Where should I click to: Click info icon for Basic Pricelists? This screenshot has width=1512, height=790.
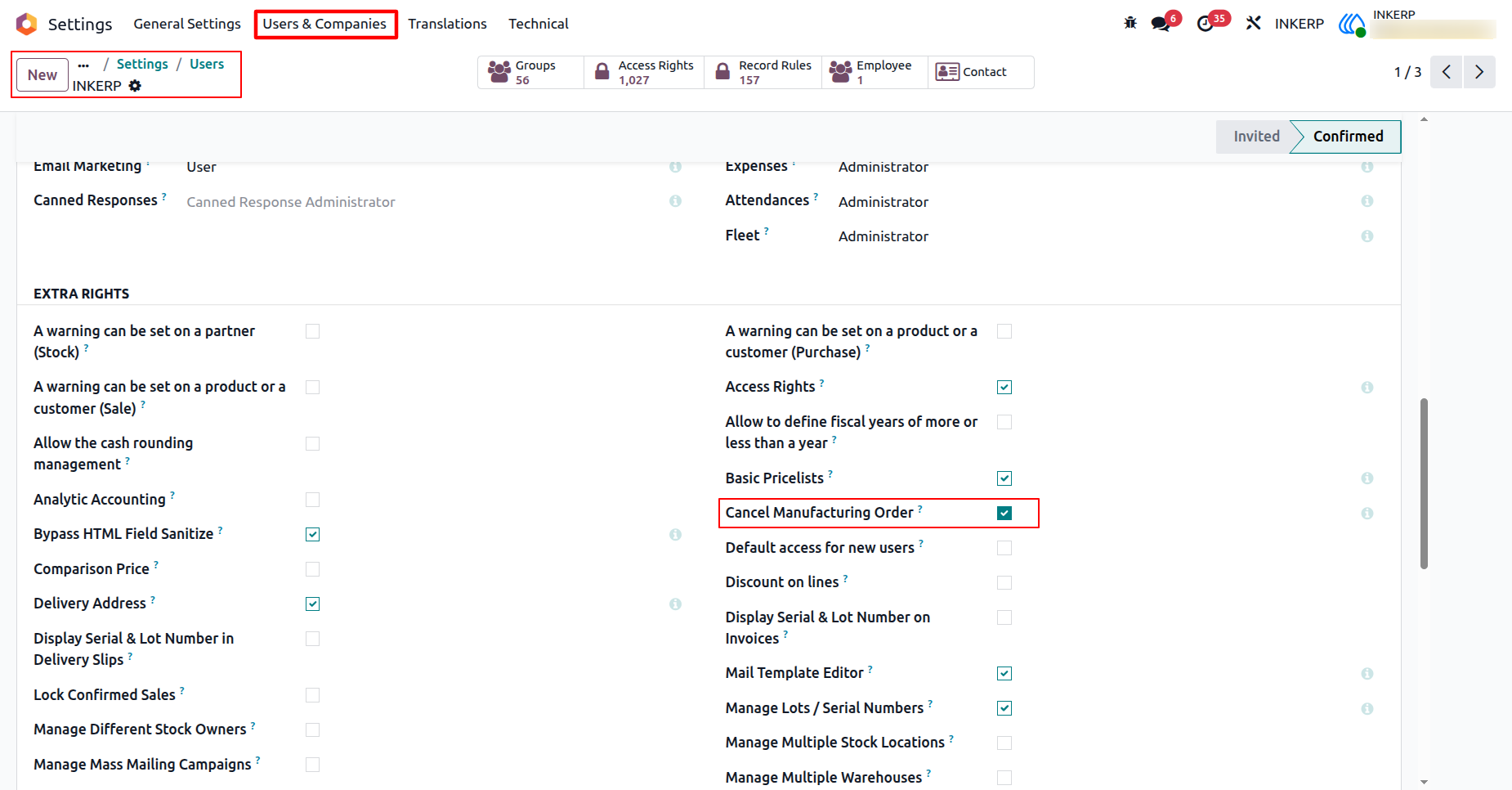(x=1367, y=478)
